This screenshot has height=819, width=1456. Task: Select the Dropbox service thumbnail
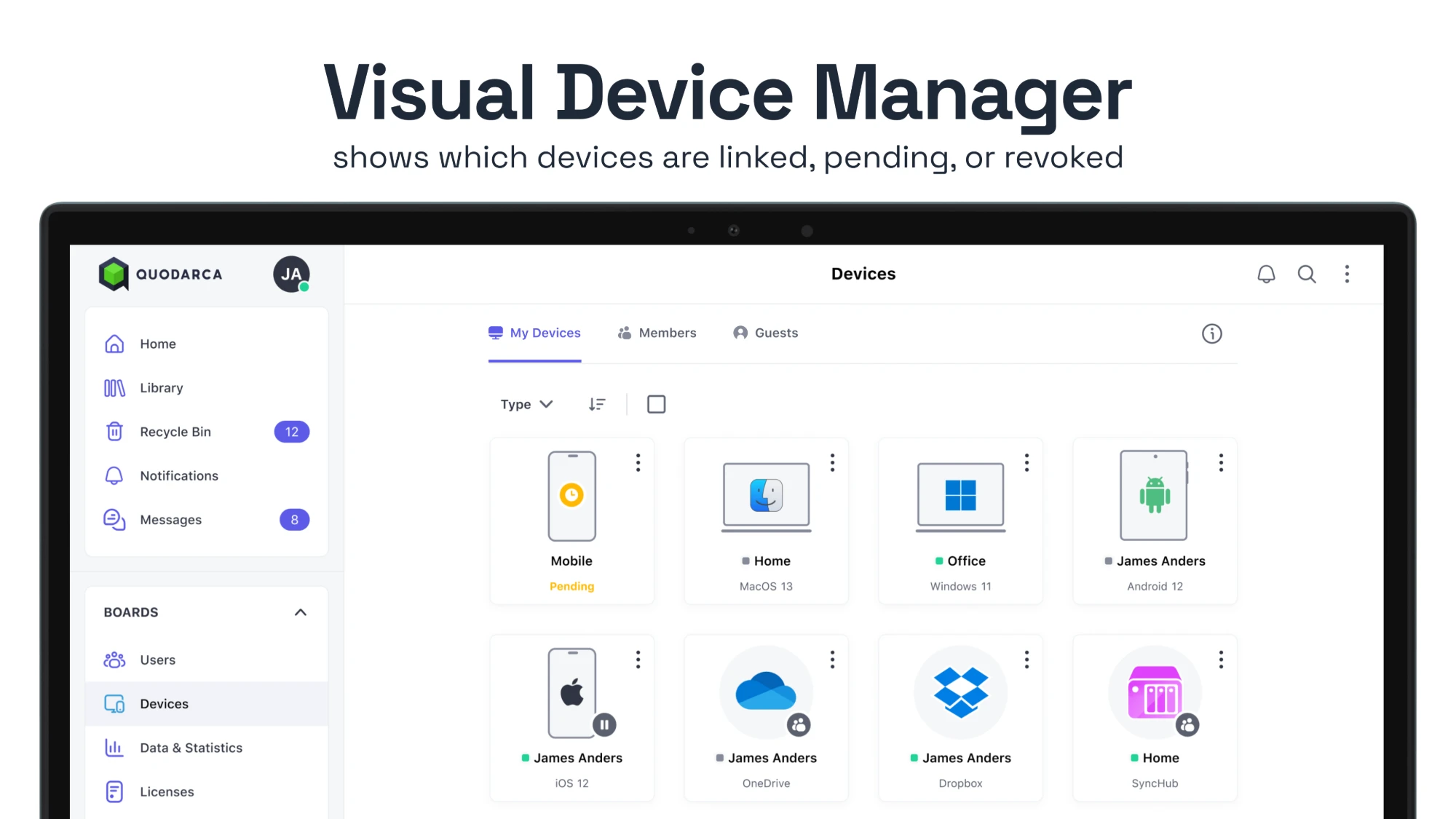pyautogui.click(x=960, y=692)
